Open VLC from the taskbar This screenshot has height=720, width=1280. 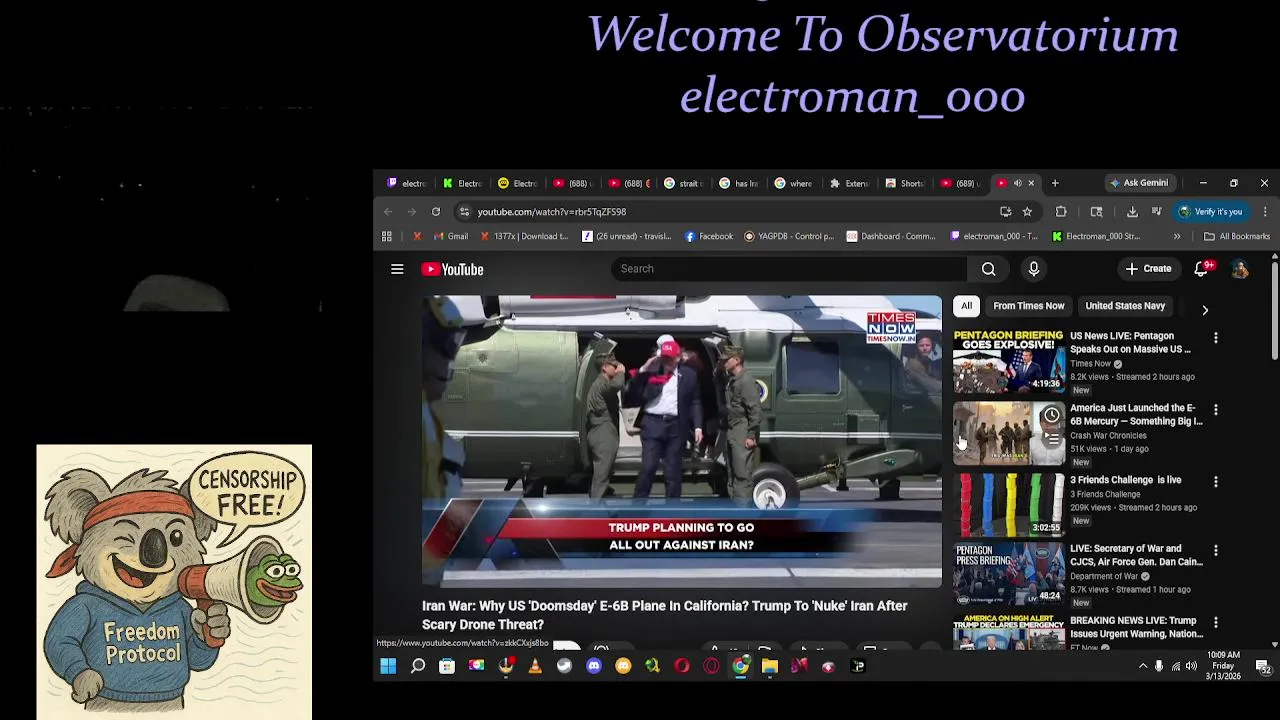pos(535,666)
